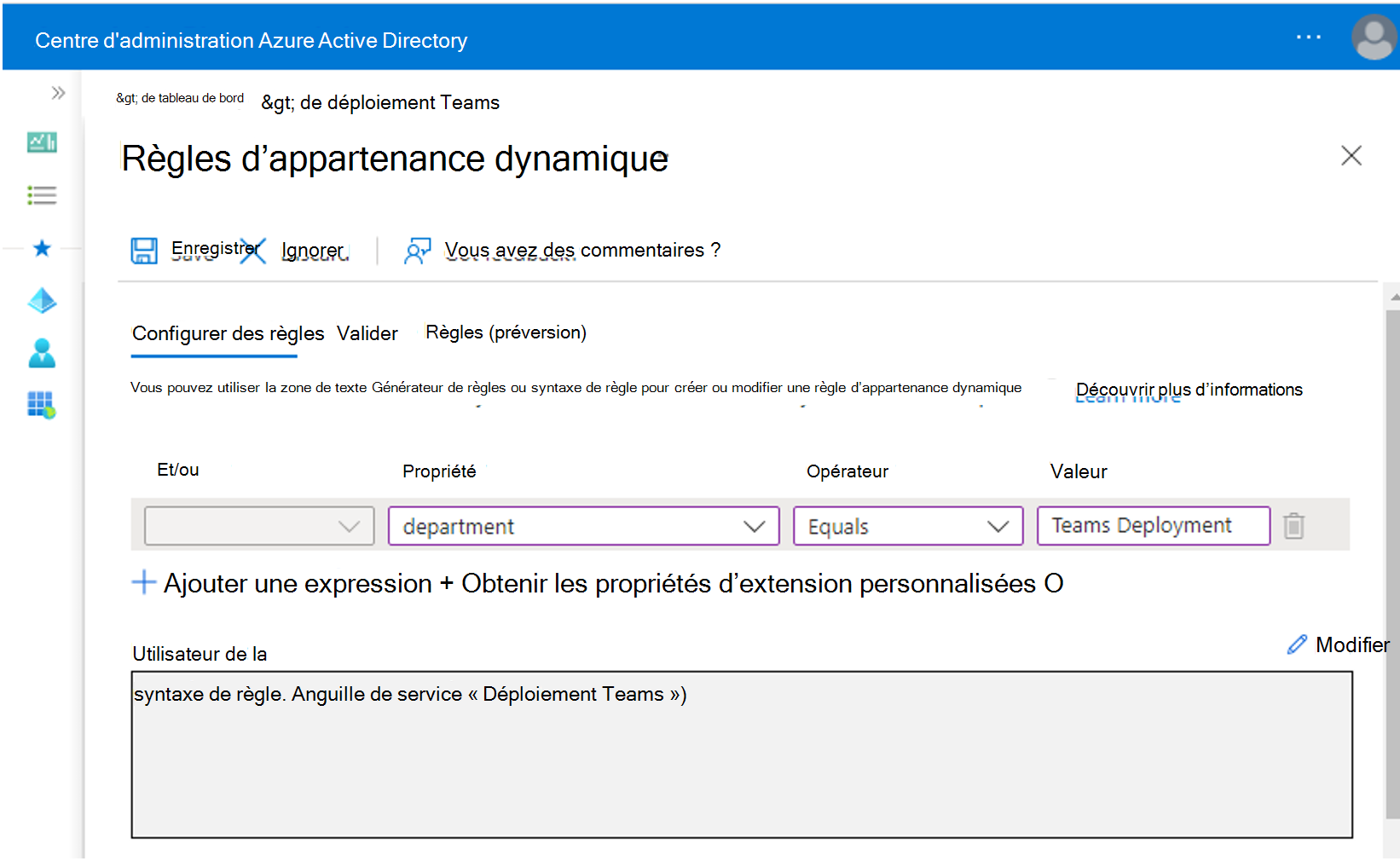Click the Enregistrer button label
This screenshot has width=1400, height=861.
click(215, 249)
